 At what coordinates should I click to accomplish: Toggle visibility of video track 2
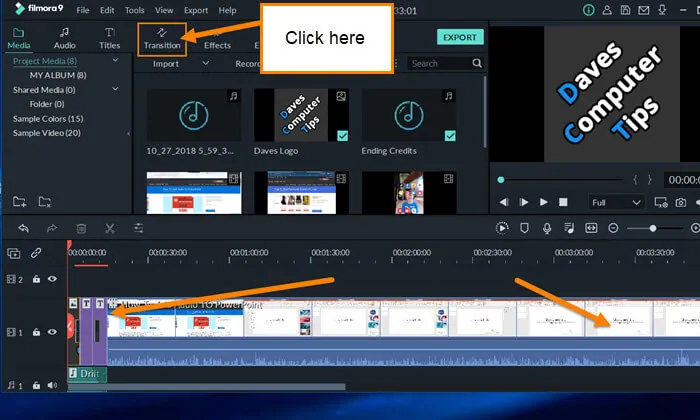52,279
